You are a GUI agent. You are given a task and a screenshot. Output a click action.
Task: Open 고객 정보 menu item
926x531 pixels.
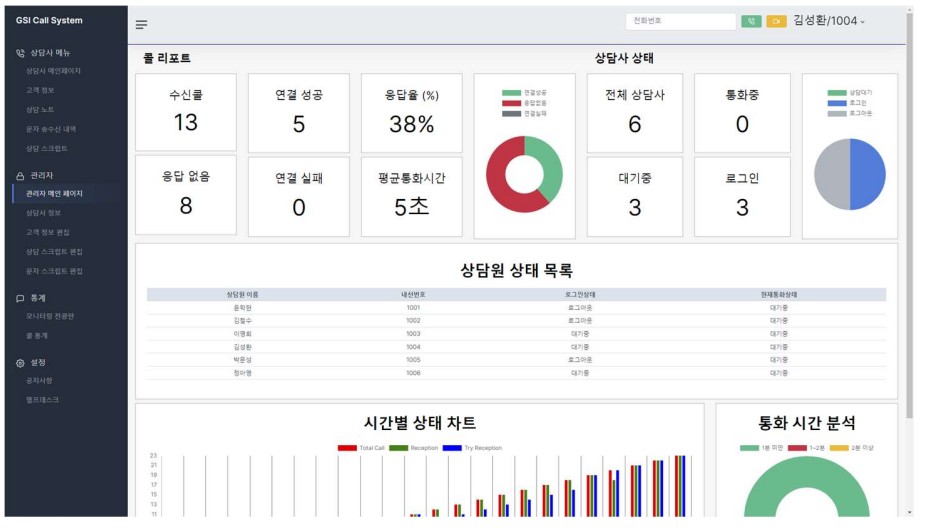(40, 90)
